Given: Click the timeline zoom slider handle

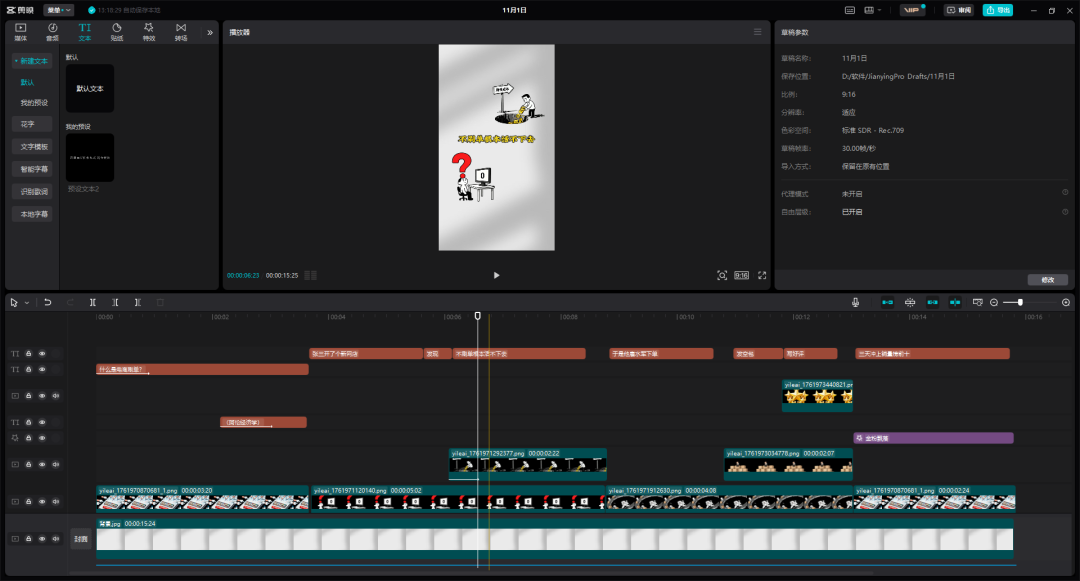Looking at the screenshot, I should [1020, 302].
